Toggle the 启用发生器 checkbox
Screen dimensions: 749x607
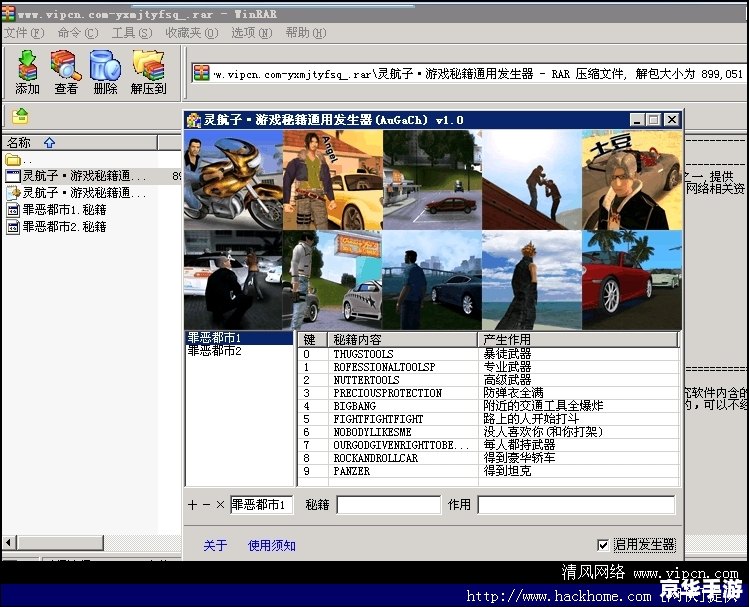603,545
